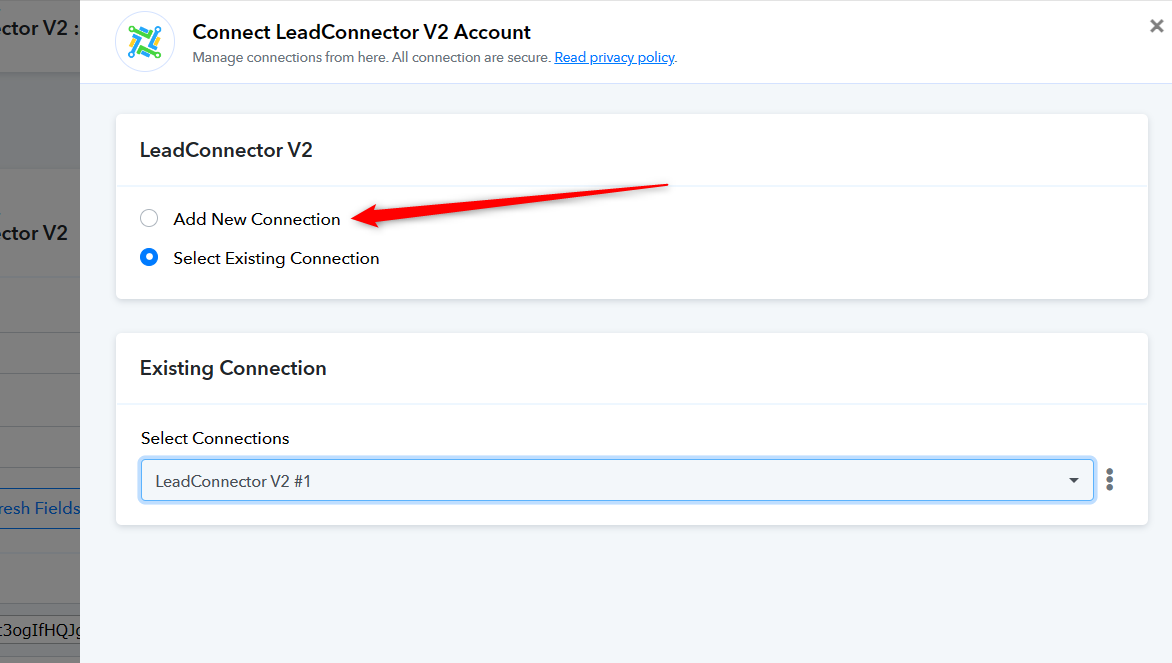The height and width of the screenshot is (663, 1172).
Task: Click the dimmed token field showing 3ogIfHQJg
Action: (x=40, y=630)
